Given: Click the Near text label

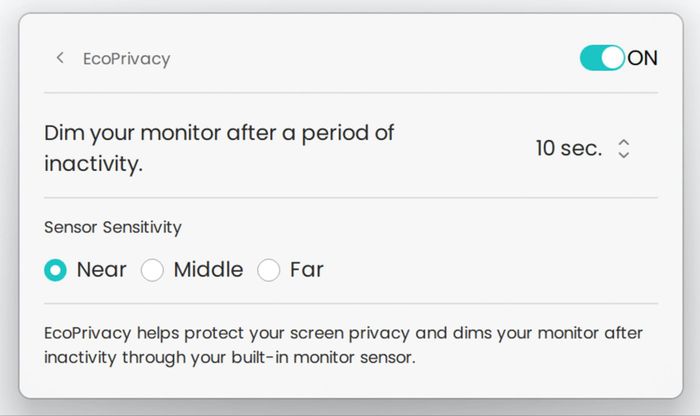Looking at the screenshot, I should coord(102,270).
